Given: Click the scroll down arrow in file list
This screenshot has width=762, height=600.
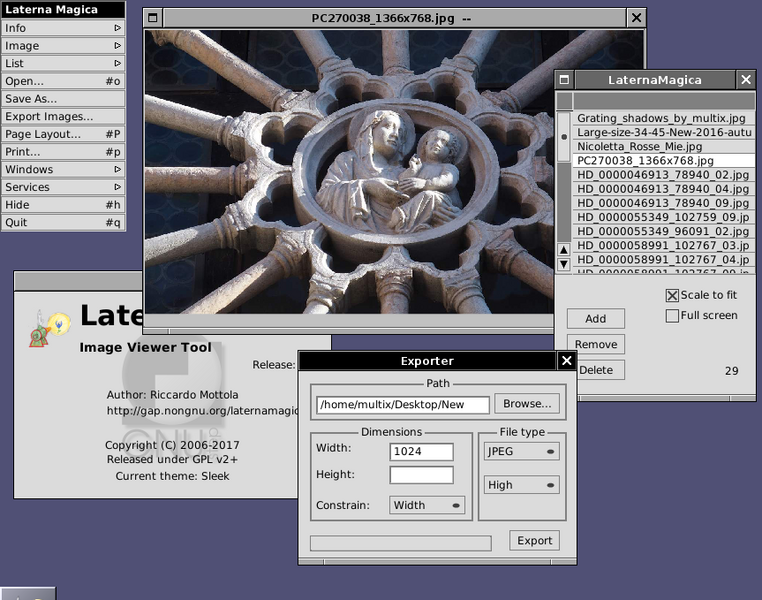Looking at the screenshot, I should [564, 264].
